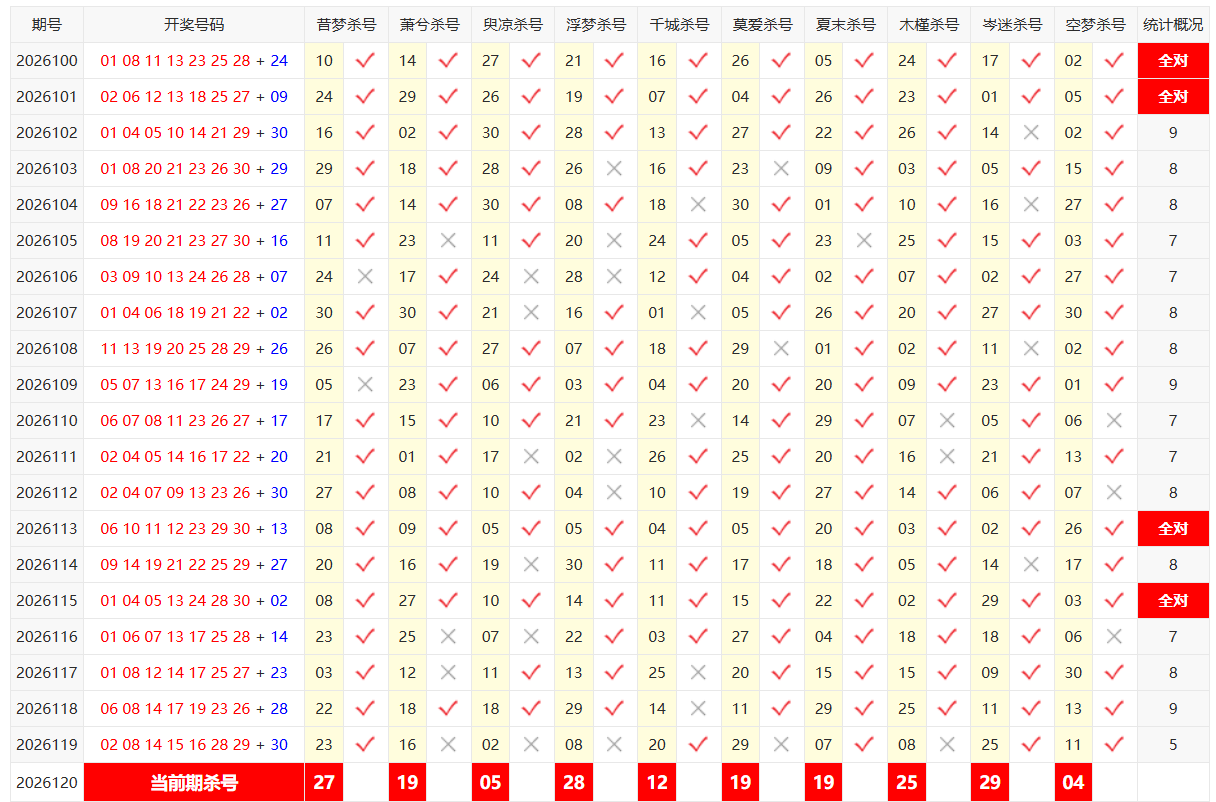This screenshot has width=1216, height=802.
Task: Click the X mark for 空梦杀号 in row 2026116
Action: (x=1114, y=637)
